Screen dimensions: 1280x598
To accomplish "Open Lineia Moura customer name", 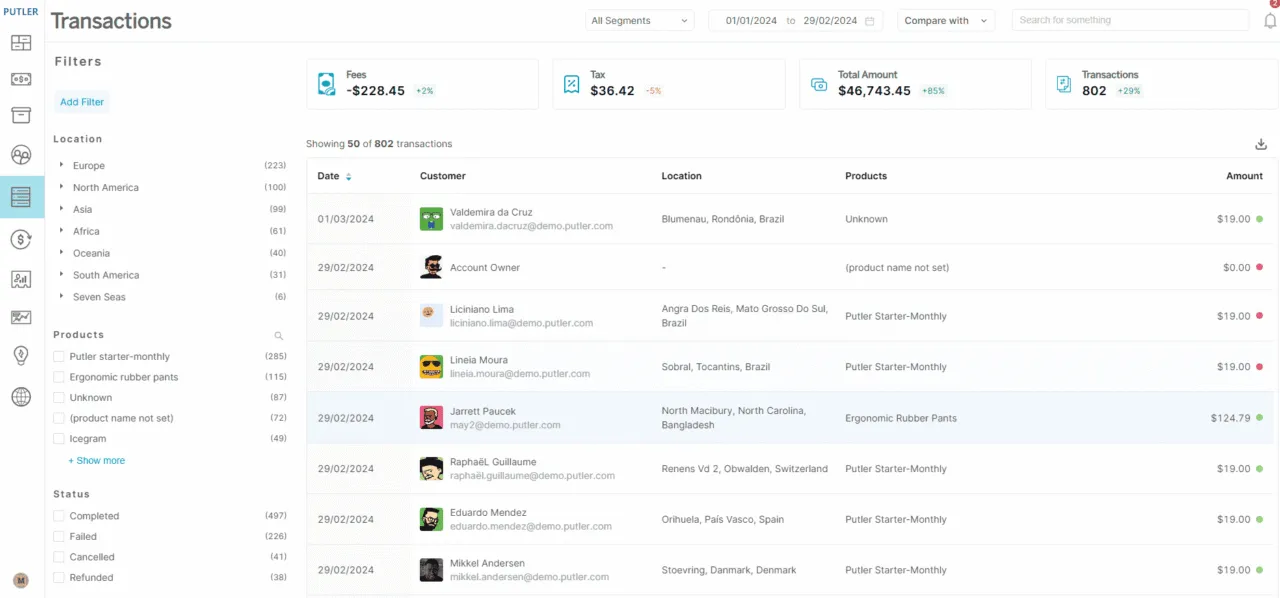I will coord(479,360).
